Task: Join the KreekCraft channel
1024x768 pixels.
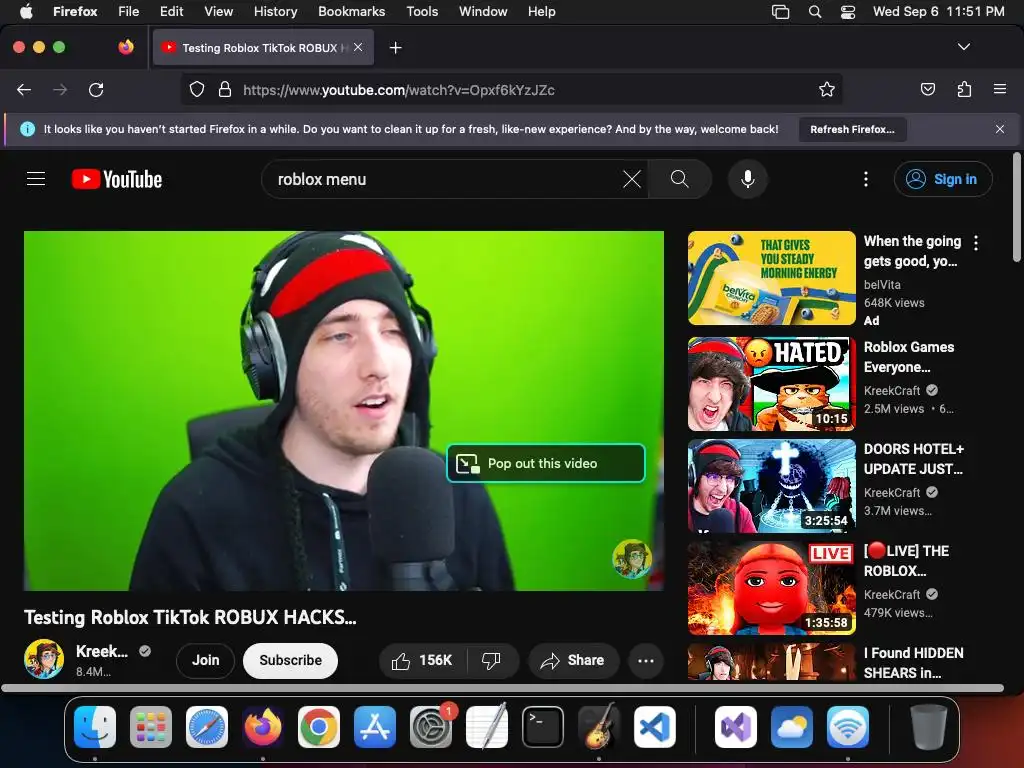Action: point(205,661)
